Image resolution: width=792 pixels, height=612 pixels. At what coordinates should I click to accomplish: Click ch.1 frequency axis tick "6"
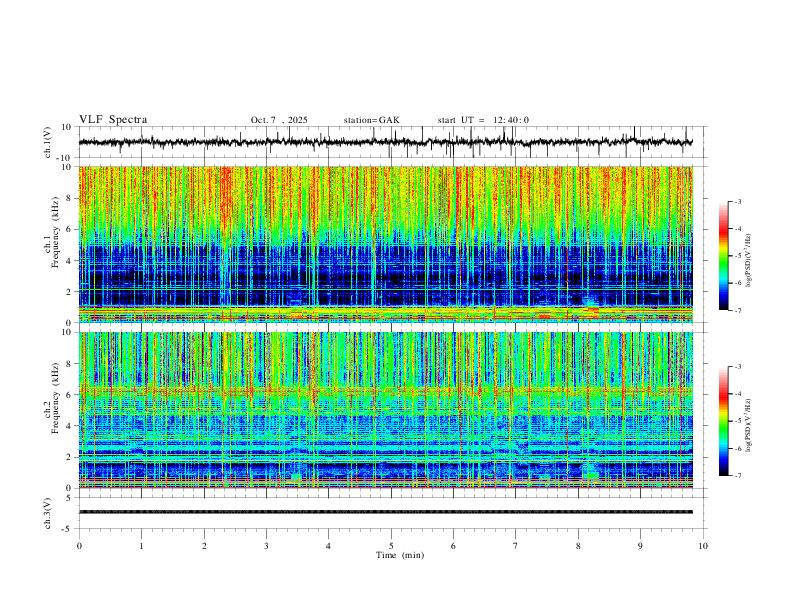(69, 229)
